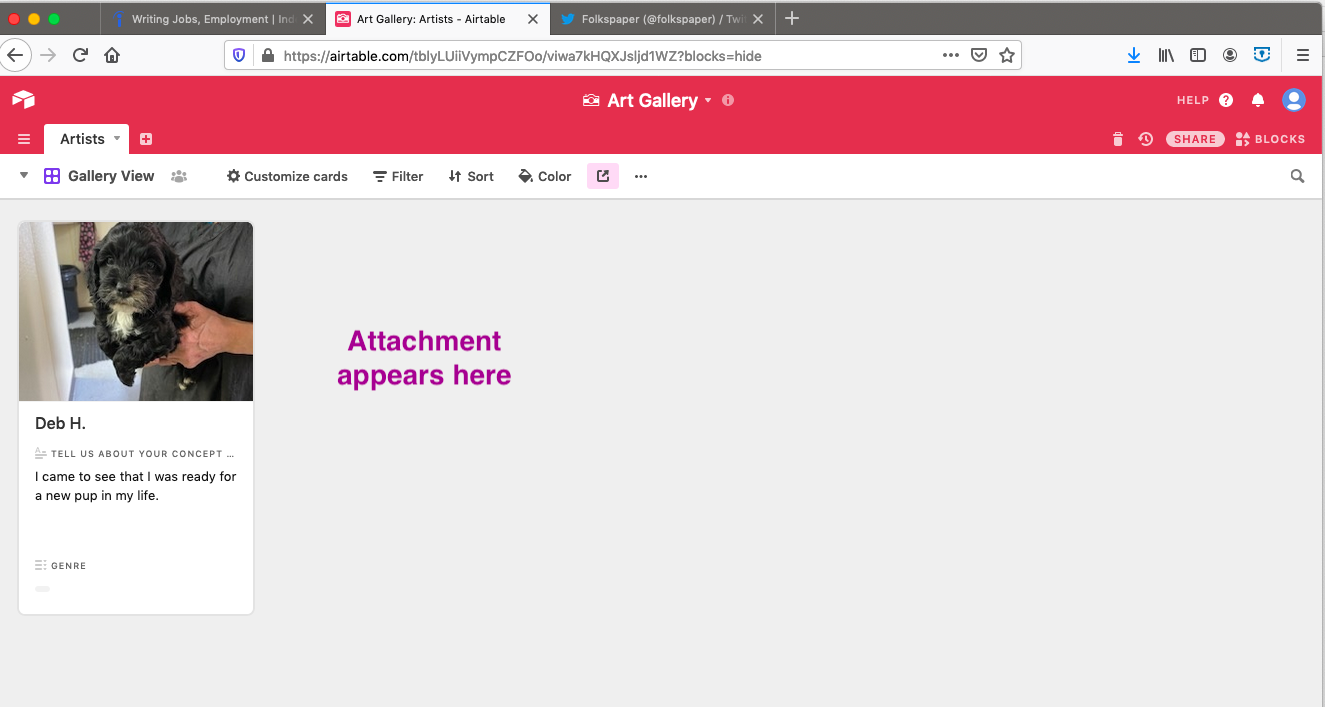1325x707 pixels.
Task: Open the browser library icon
Action: 1166,56
